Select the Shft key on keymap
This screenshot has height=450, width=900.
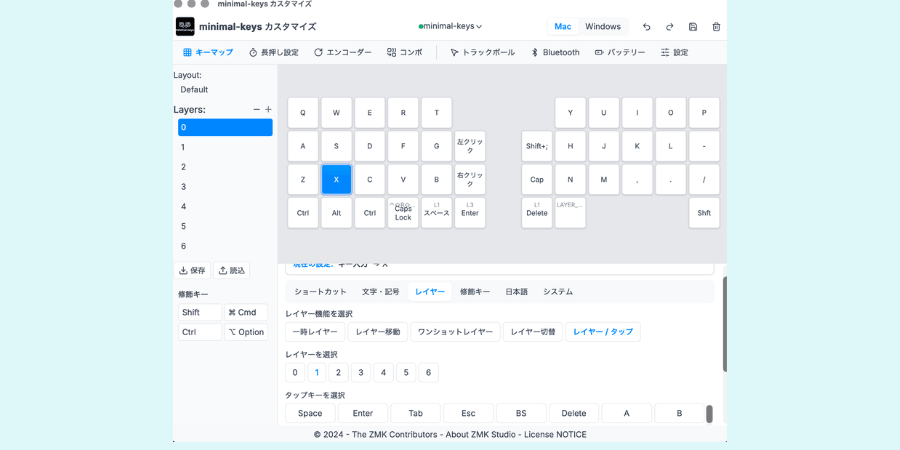point(704,213)
